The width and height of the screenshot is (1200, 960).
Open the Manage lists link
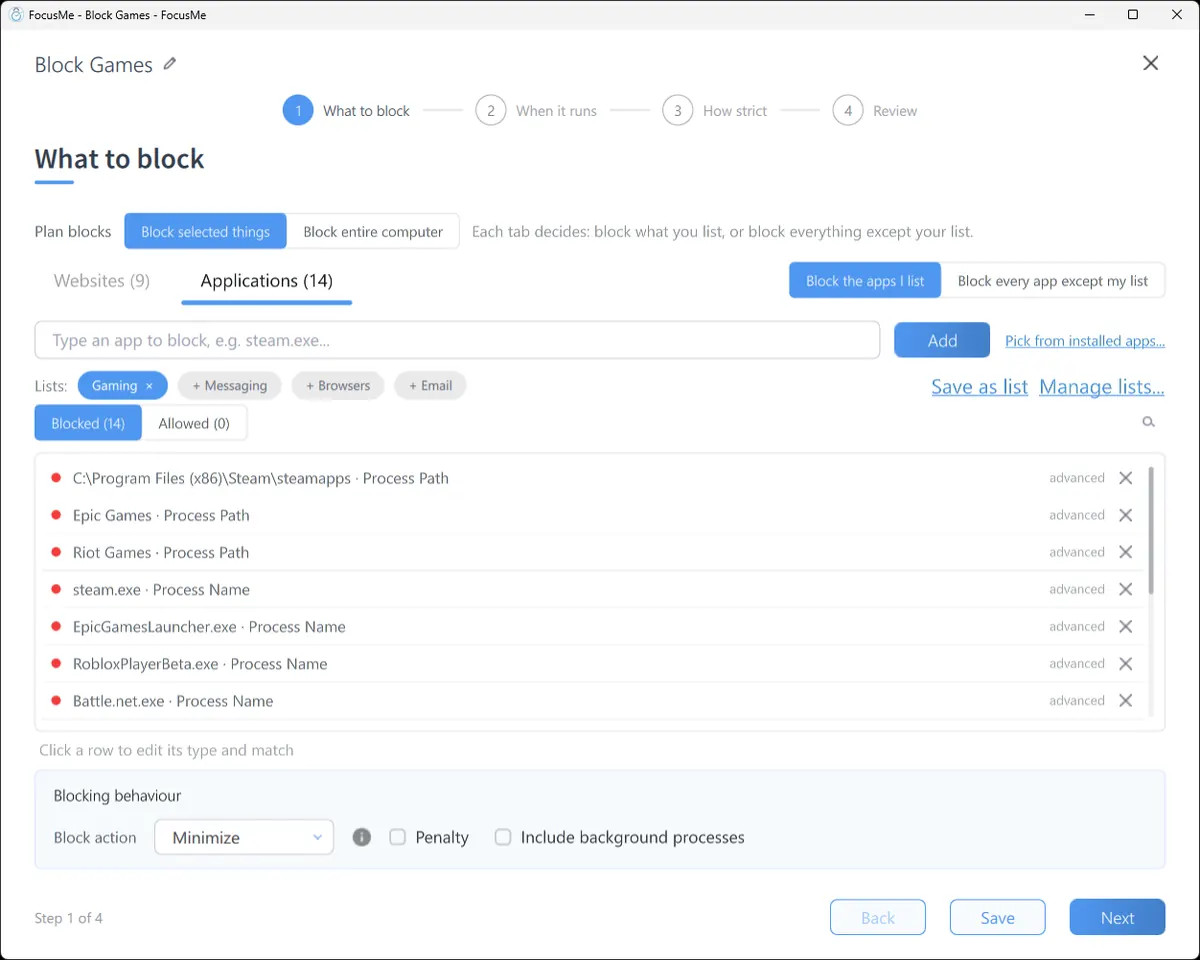point(1102,387)
